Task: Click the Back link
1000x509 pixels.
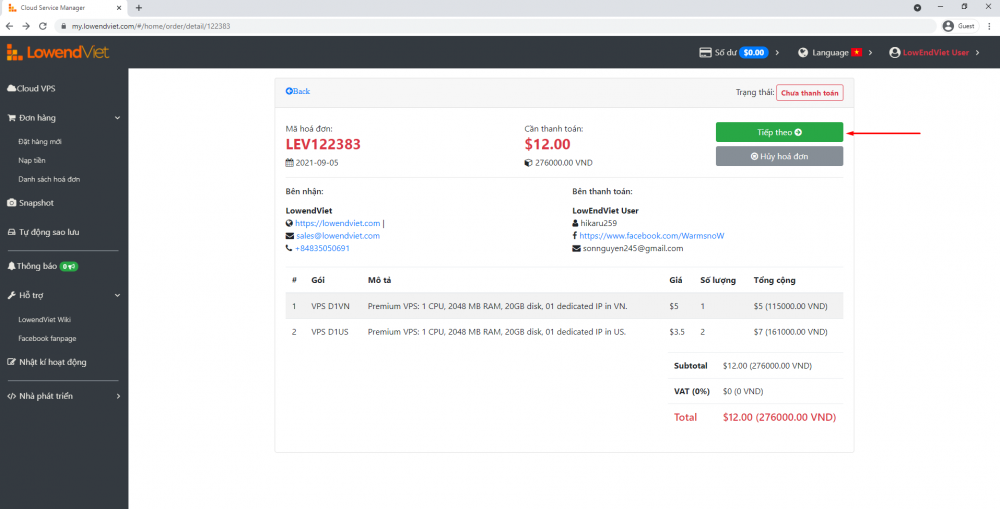Action: [298, 92]
